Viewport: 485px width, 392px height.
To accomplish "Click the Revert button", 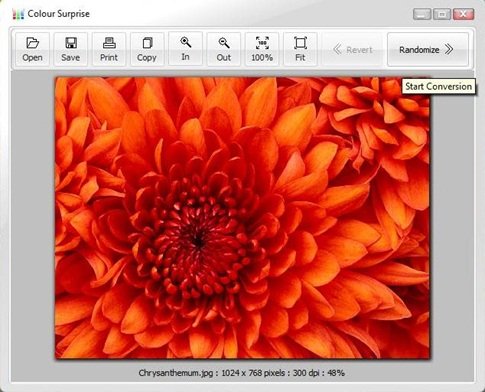I will [x=353, y=49].
